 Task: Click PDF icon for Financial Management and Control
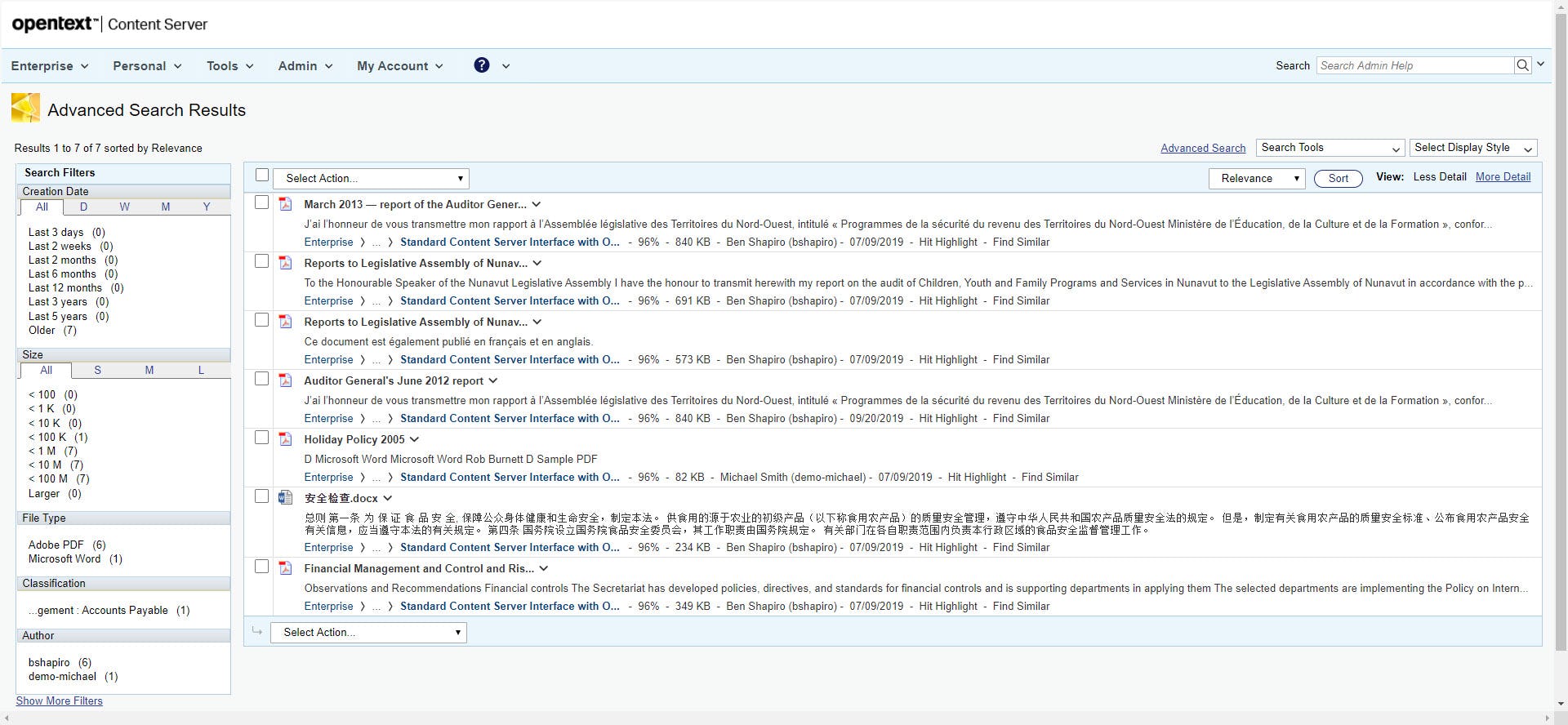[285, 567]
